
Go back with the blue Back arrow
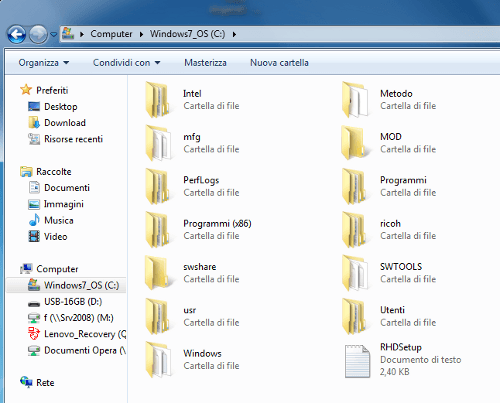tap(16, 34)
